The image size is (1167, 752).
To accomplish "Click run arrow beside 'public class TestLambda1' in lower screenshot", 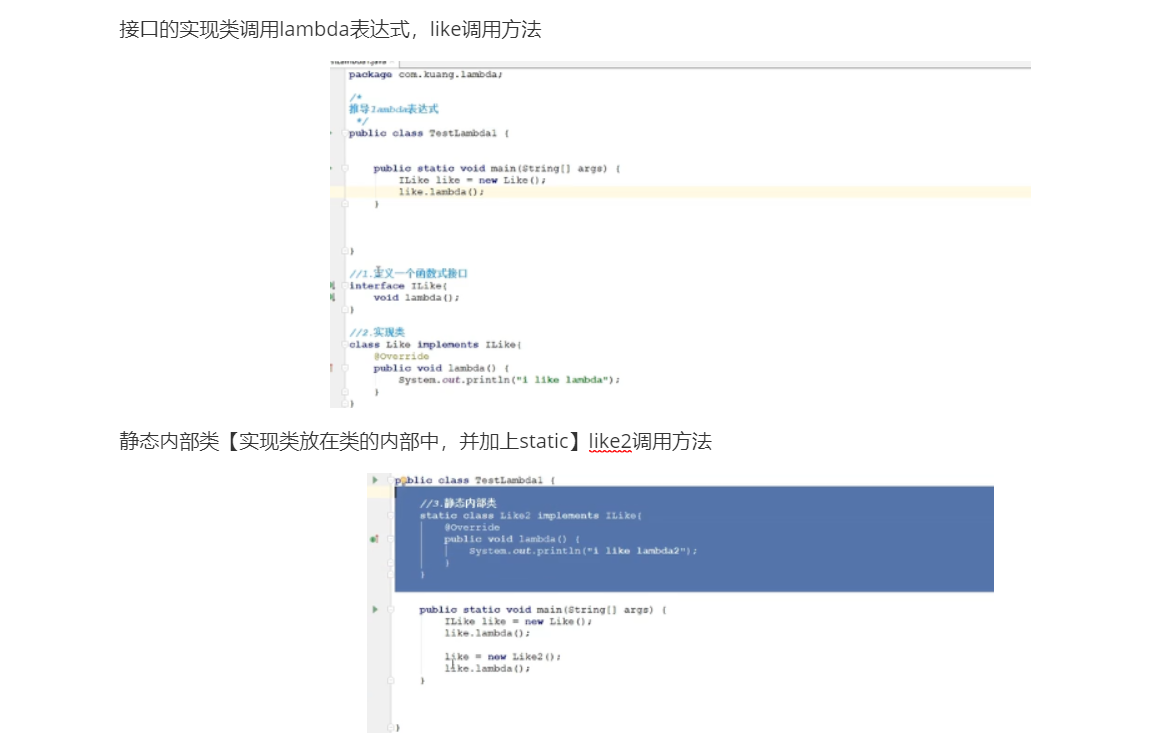I will click(x=375, y=480).
